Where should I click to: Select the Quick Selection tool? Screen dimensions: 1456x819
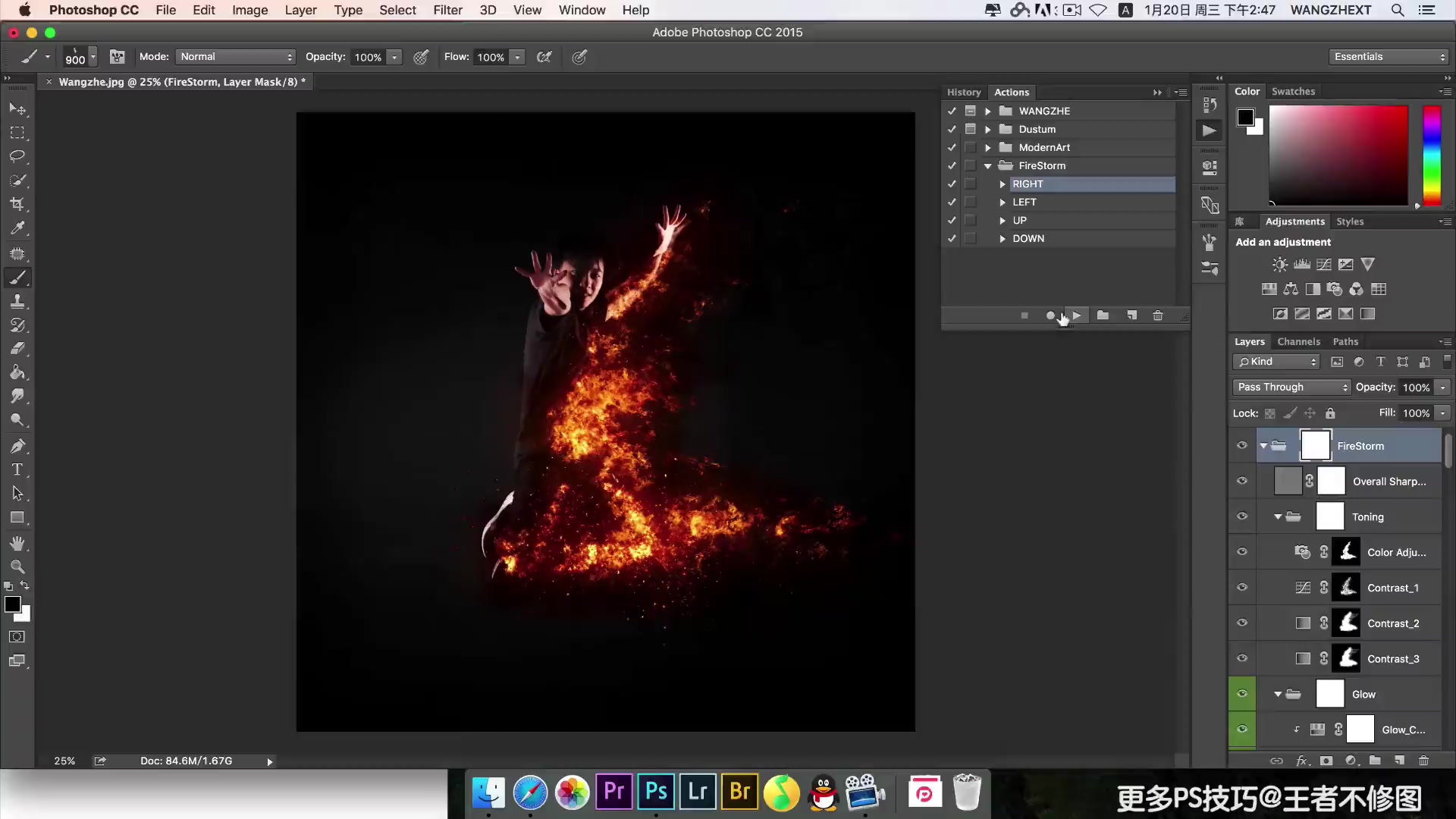[x=17, y=180]
